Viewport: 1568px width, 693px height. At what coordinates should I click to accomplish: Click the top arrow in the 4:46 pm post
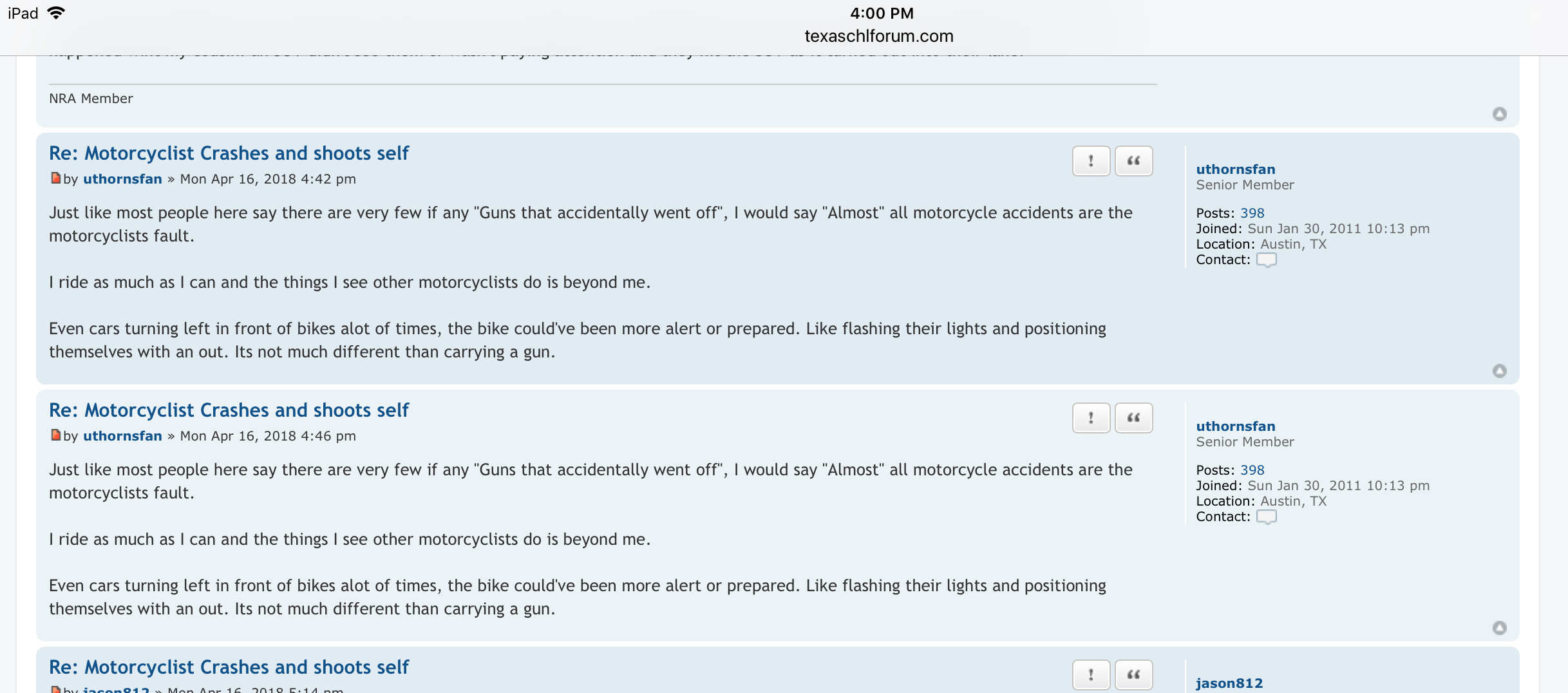click(x=1499, y=628)
